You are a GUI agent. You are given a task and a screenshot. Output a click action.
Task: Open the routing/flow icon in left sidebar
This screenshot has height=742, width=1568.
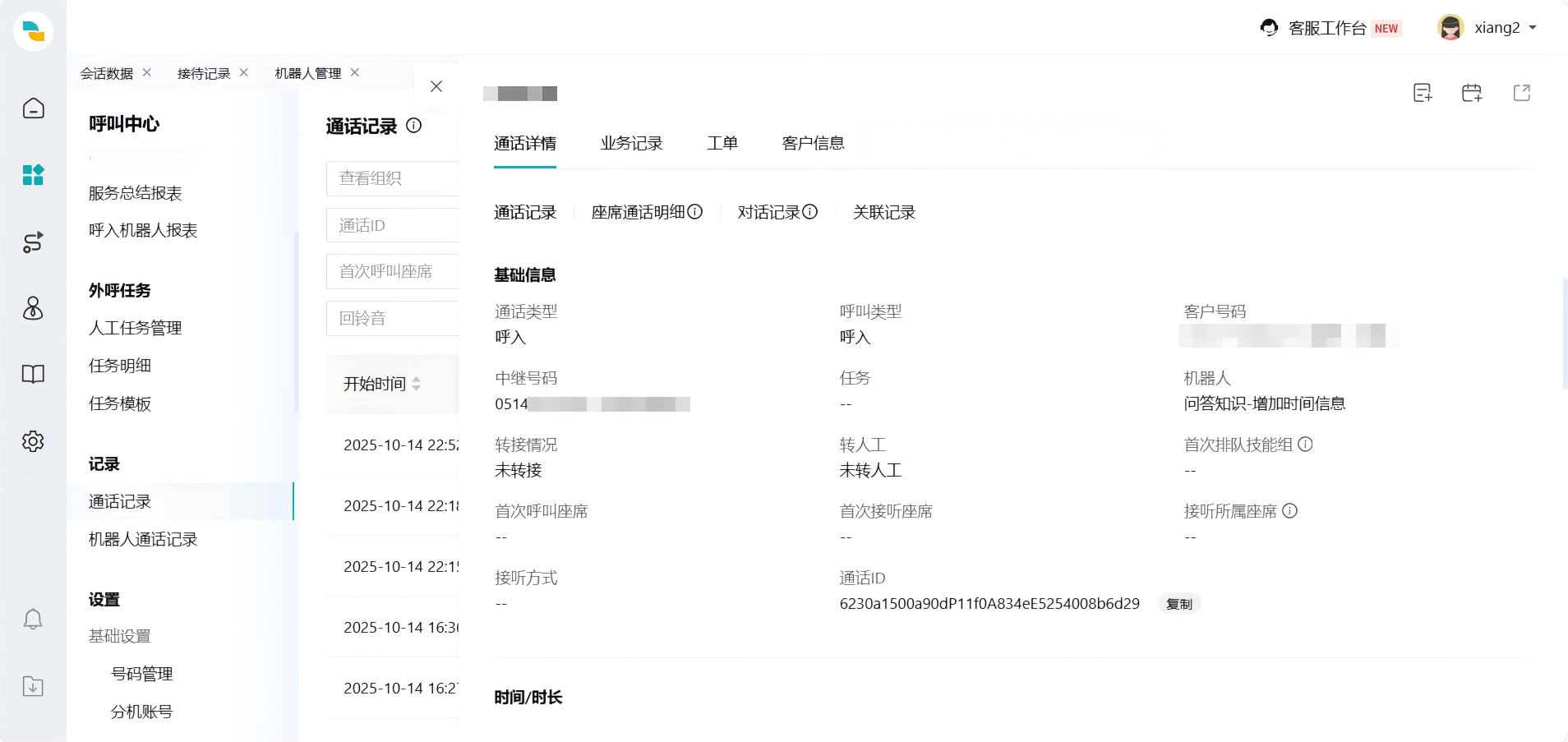coord(33,242)
